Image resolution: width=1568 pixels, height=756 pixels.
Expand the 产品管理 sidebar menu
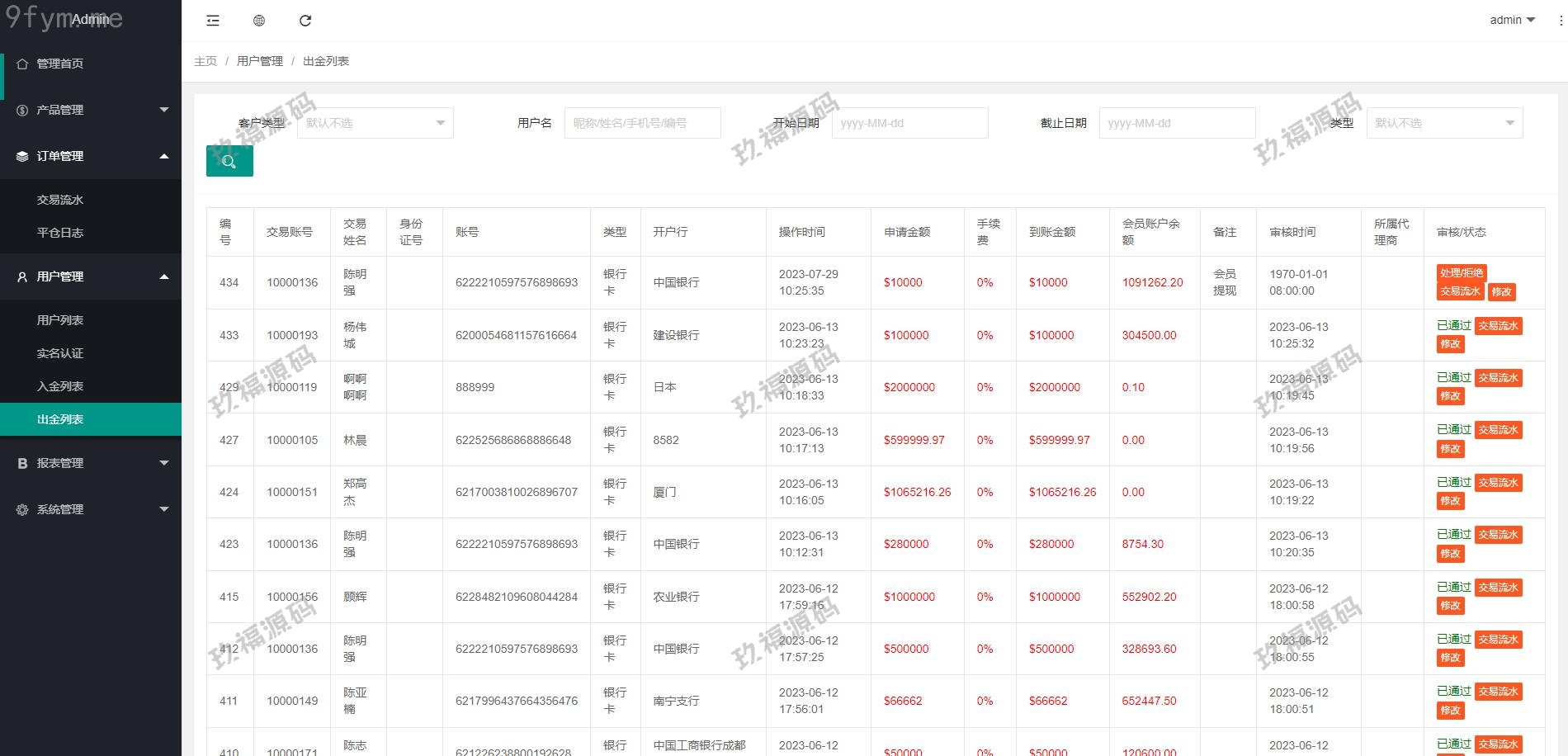[x=91, y=110]
